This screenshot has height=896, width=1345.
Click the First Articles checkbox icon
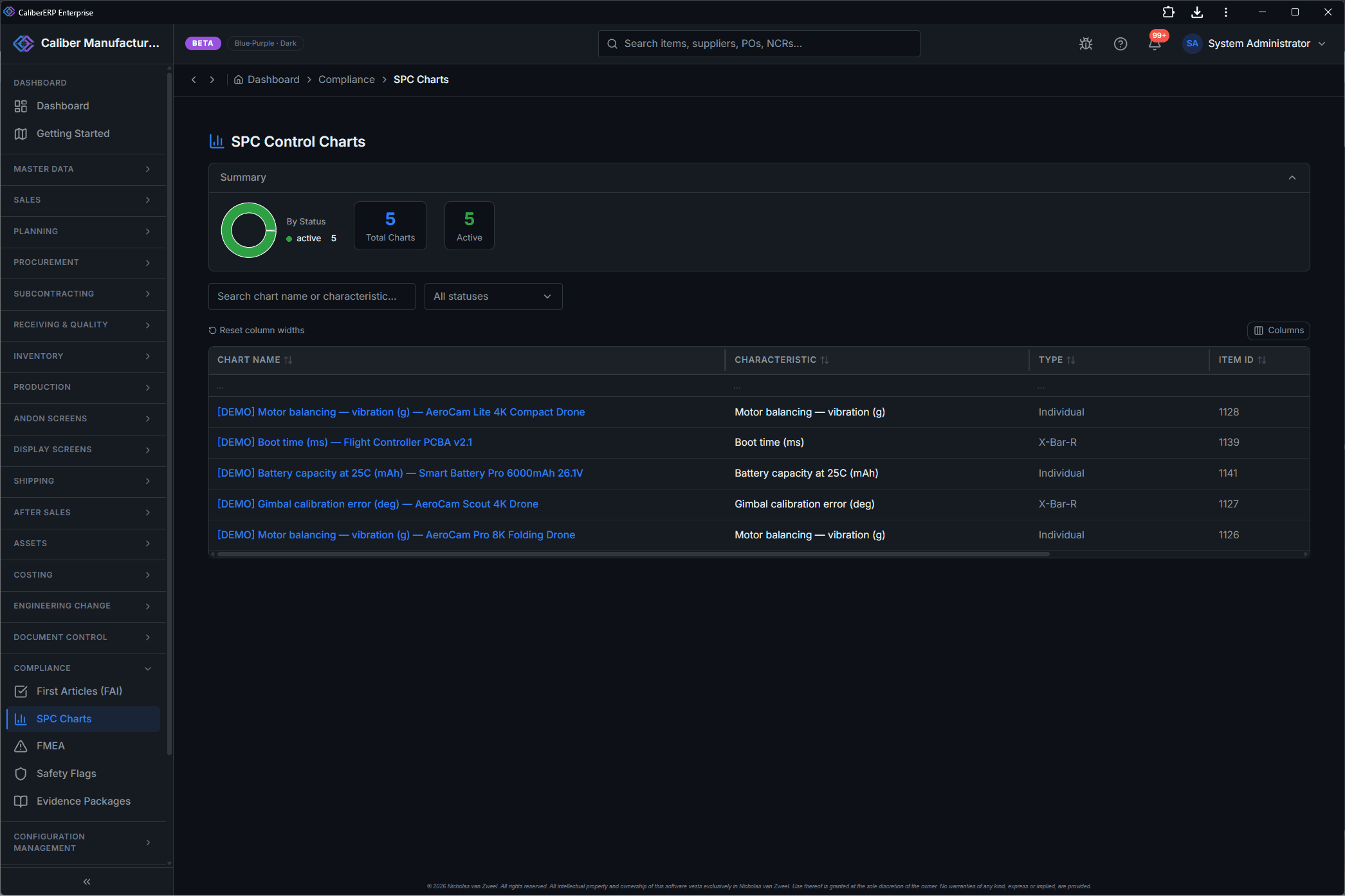pos(21,691)
